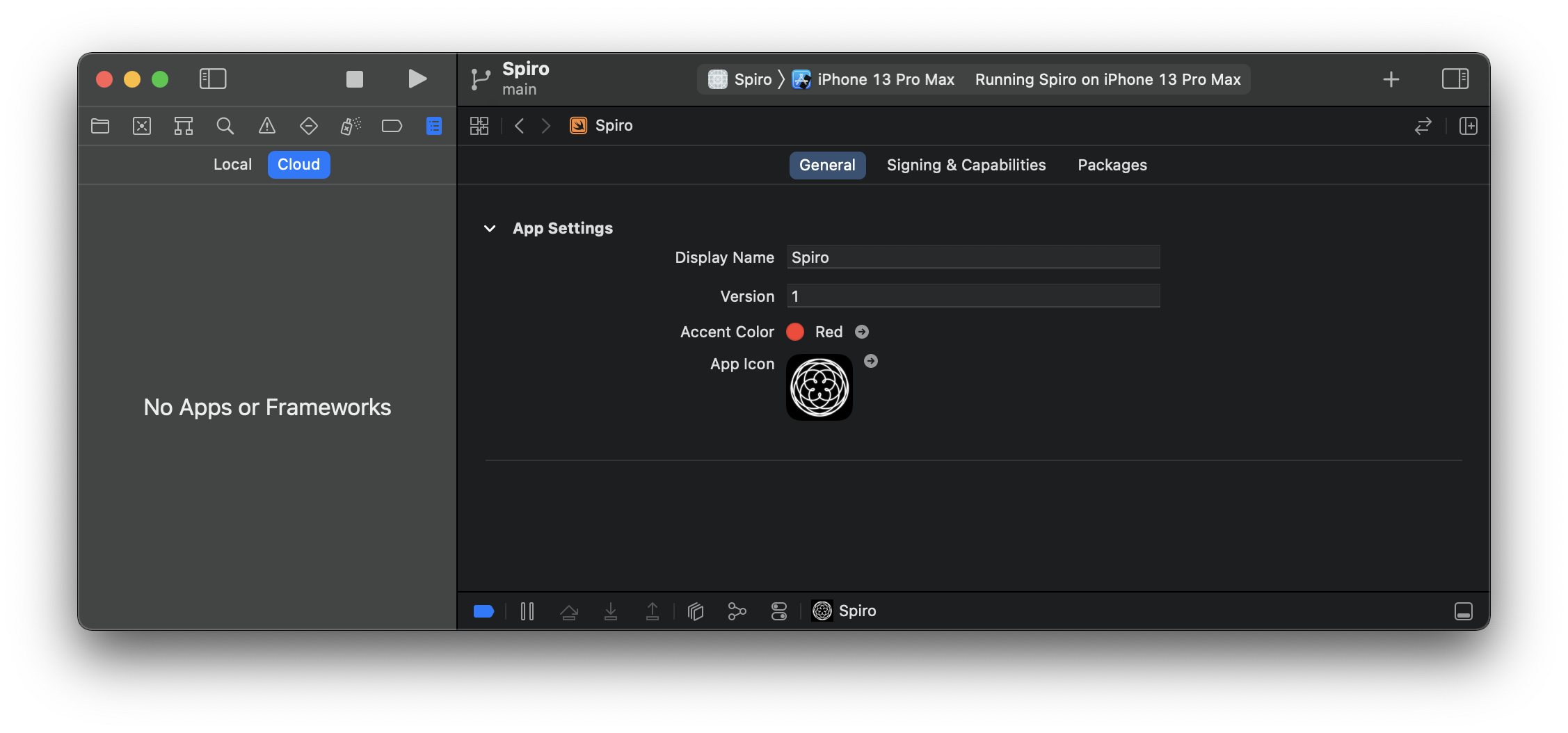The image size is (1568, 733).
Task: Click the App Icon thumbnail
Action: tap(819, 387)
